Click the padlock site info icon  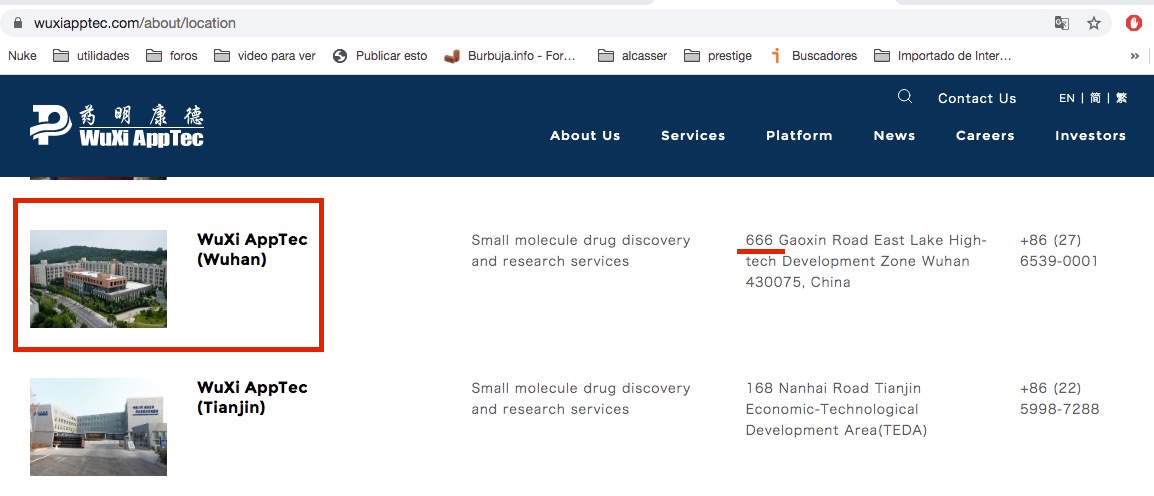tap(17, 22)
